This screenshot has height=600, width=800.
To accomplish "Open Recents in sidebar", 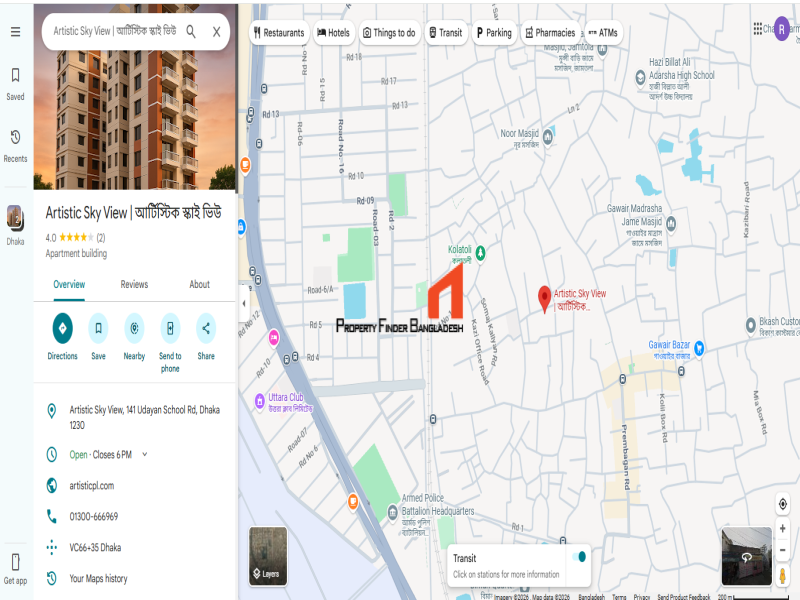I will point(15,146).
